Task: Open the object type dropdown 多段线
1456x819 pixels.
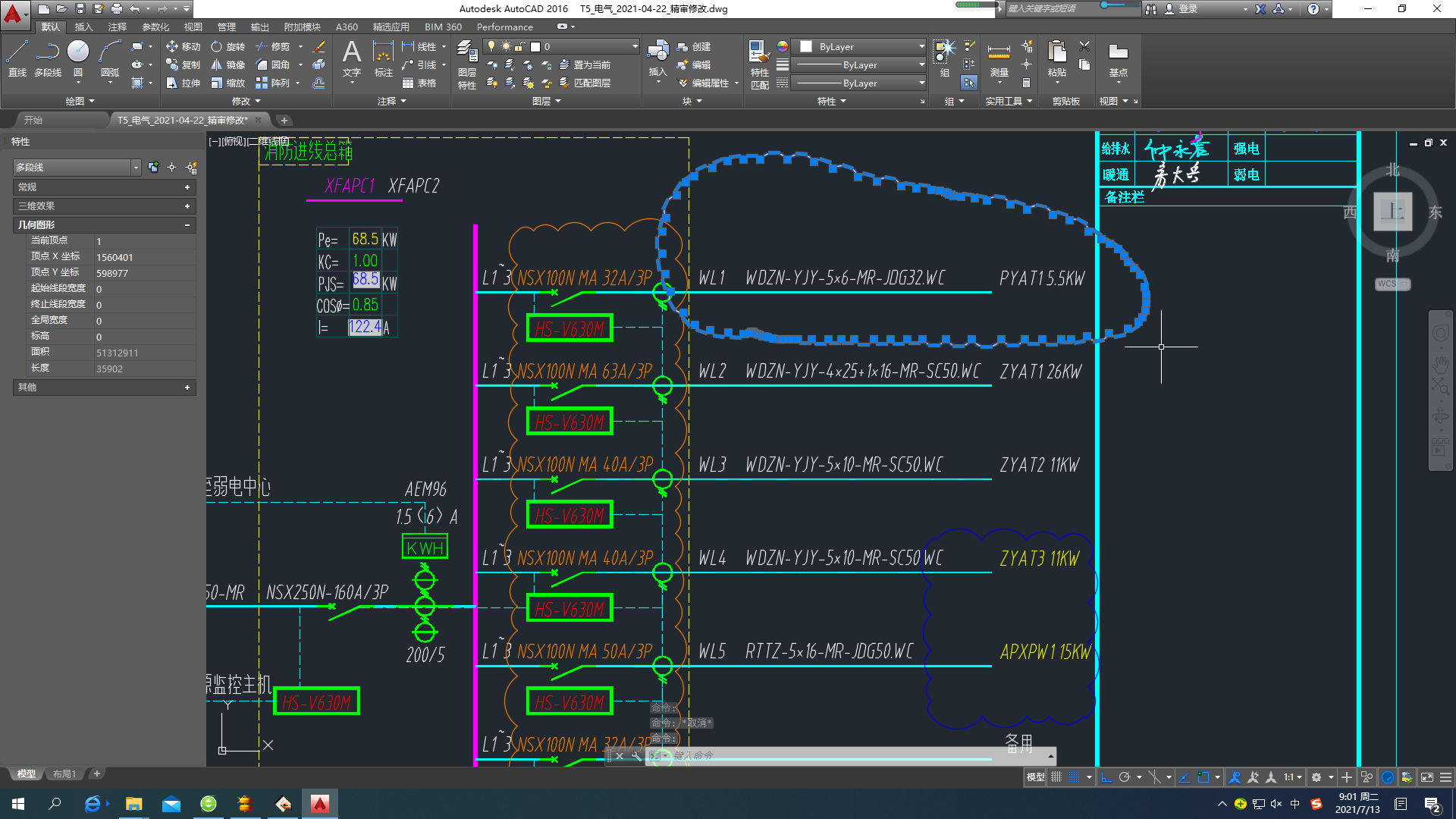Action: tap(77, 167)
